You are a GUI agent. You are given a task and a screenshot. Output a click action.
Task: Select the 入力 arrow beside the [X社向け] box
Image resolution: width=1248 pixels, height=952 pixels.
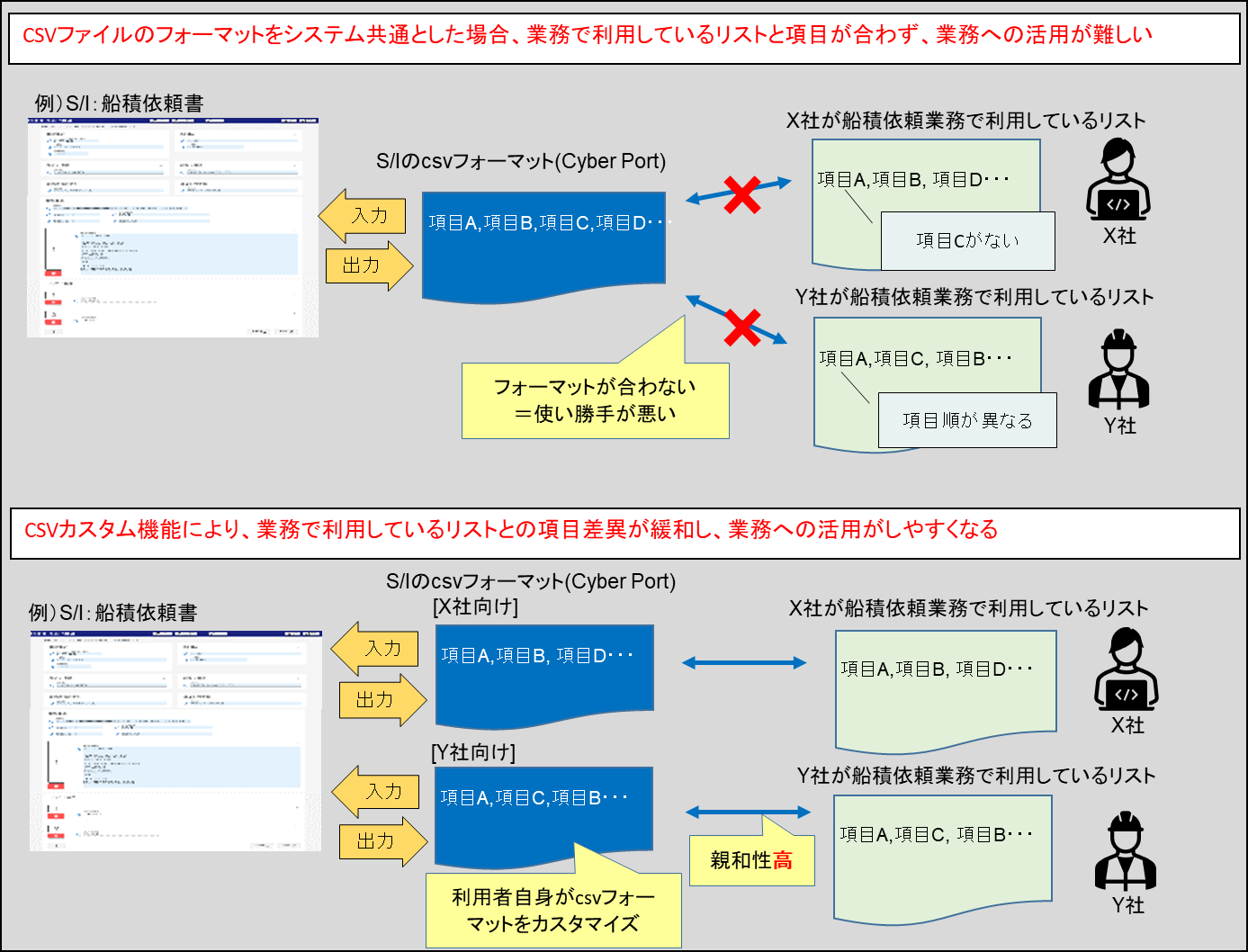375,649
